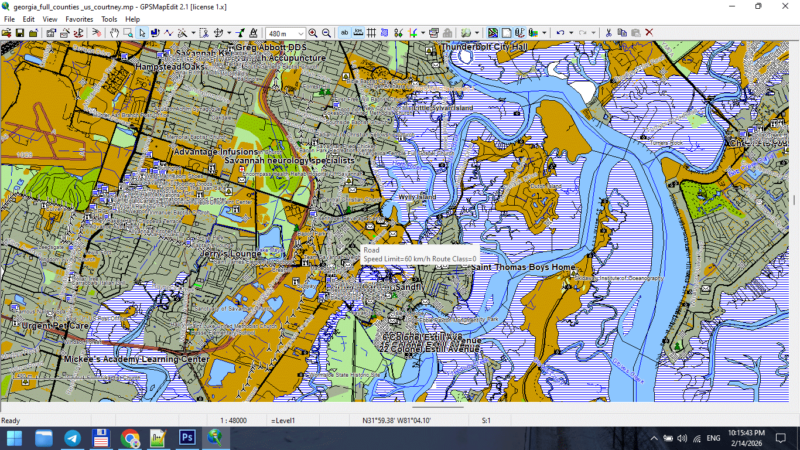800x450 pixels.
Task: Click the red eraser-like toolbar icon
Action: coord(96,33)
